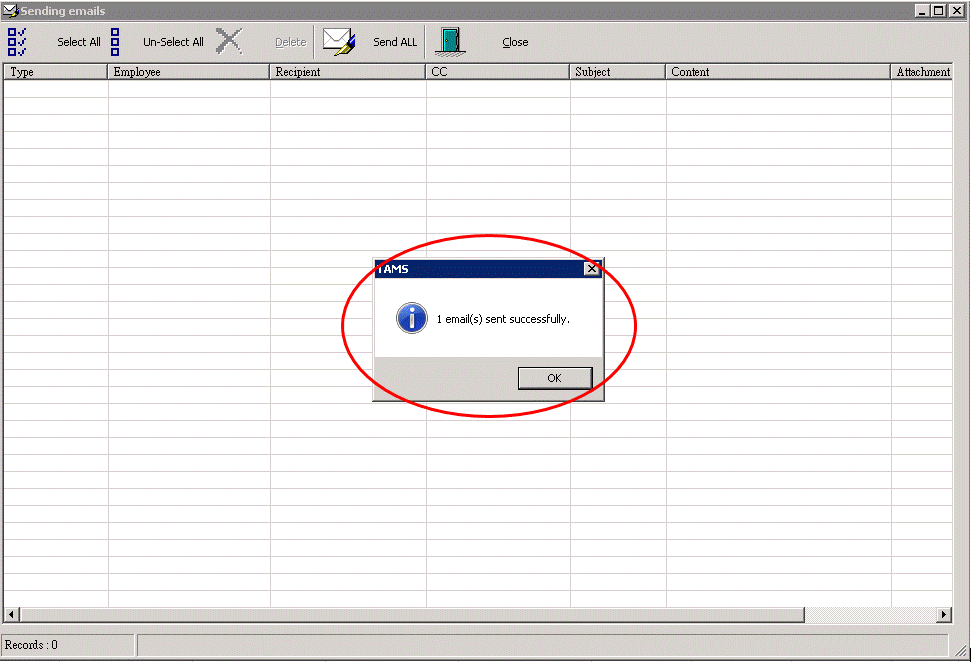This screenshot has height=662, width=971.
Task: Sort by the Recipient column header
Action: point(347,72)
